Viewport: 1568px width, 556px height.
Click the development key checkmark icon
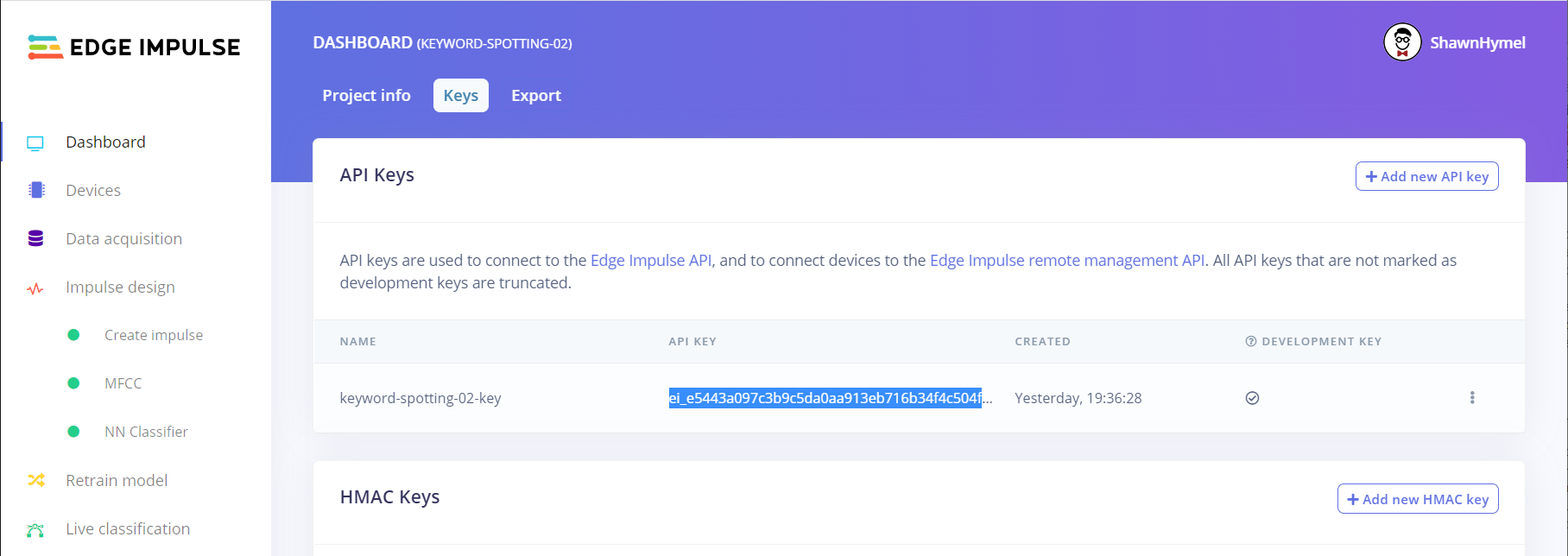1252,398
